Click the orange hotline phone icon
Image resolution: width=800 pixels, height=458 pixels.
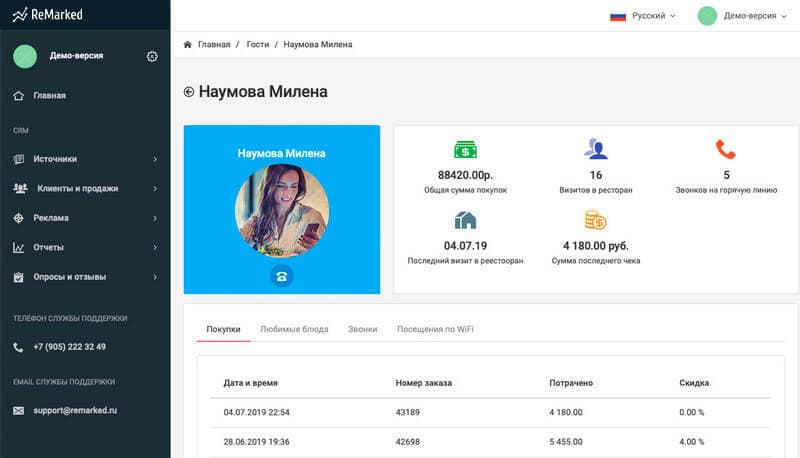pyautogui.click(x=726, y=149)
